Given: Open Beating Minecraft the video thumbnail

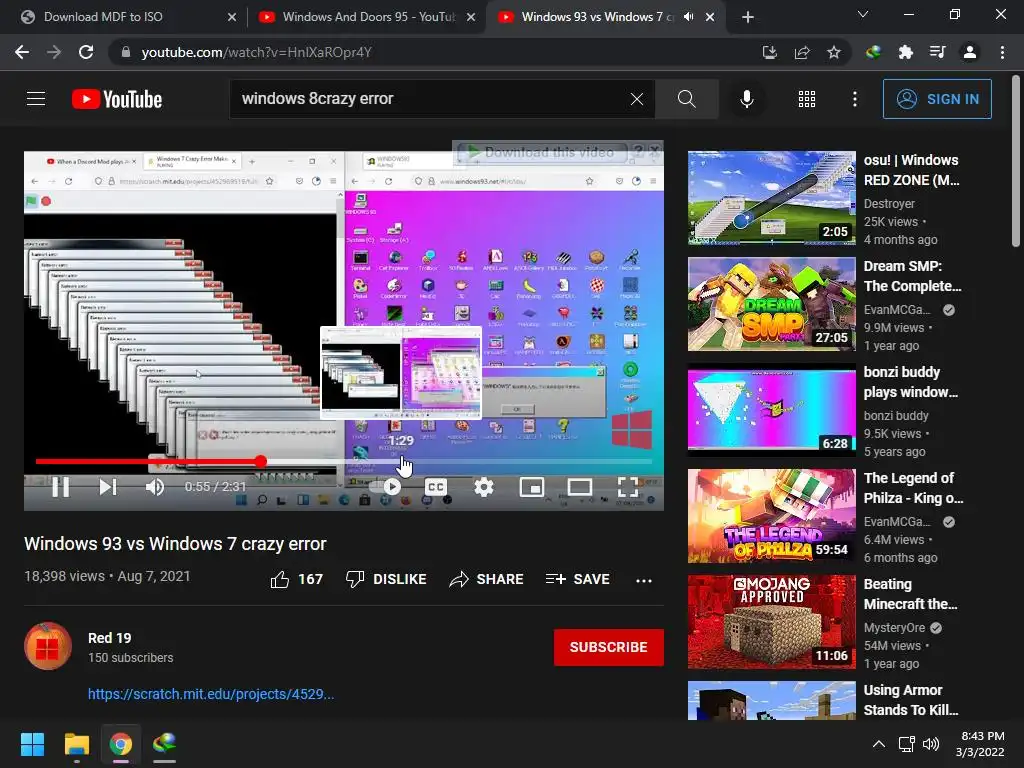Looking at the screenshot, I should (771, 622).
